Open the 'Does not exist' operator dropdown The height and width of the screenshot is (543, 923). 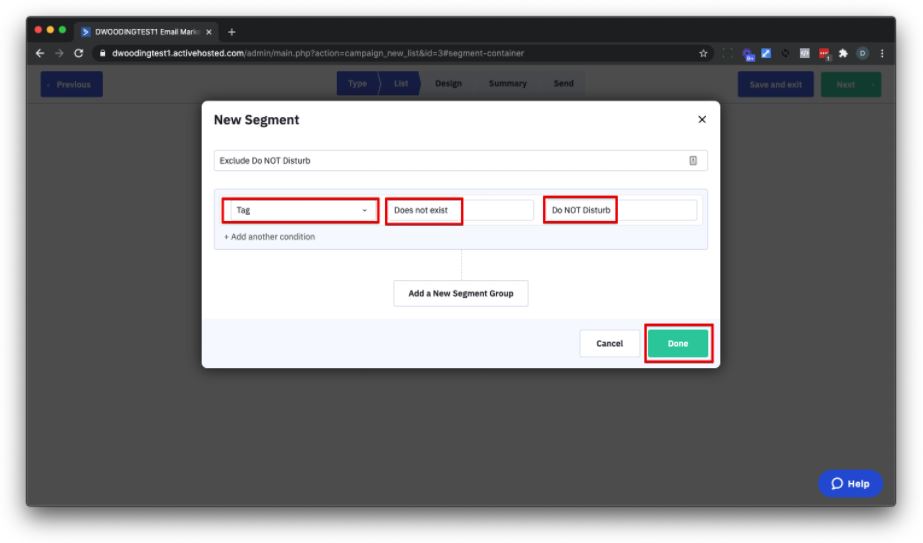[x=459, y=210]
